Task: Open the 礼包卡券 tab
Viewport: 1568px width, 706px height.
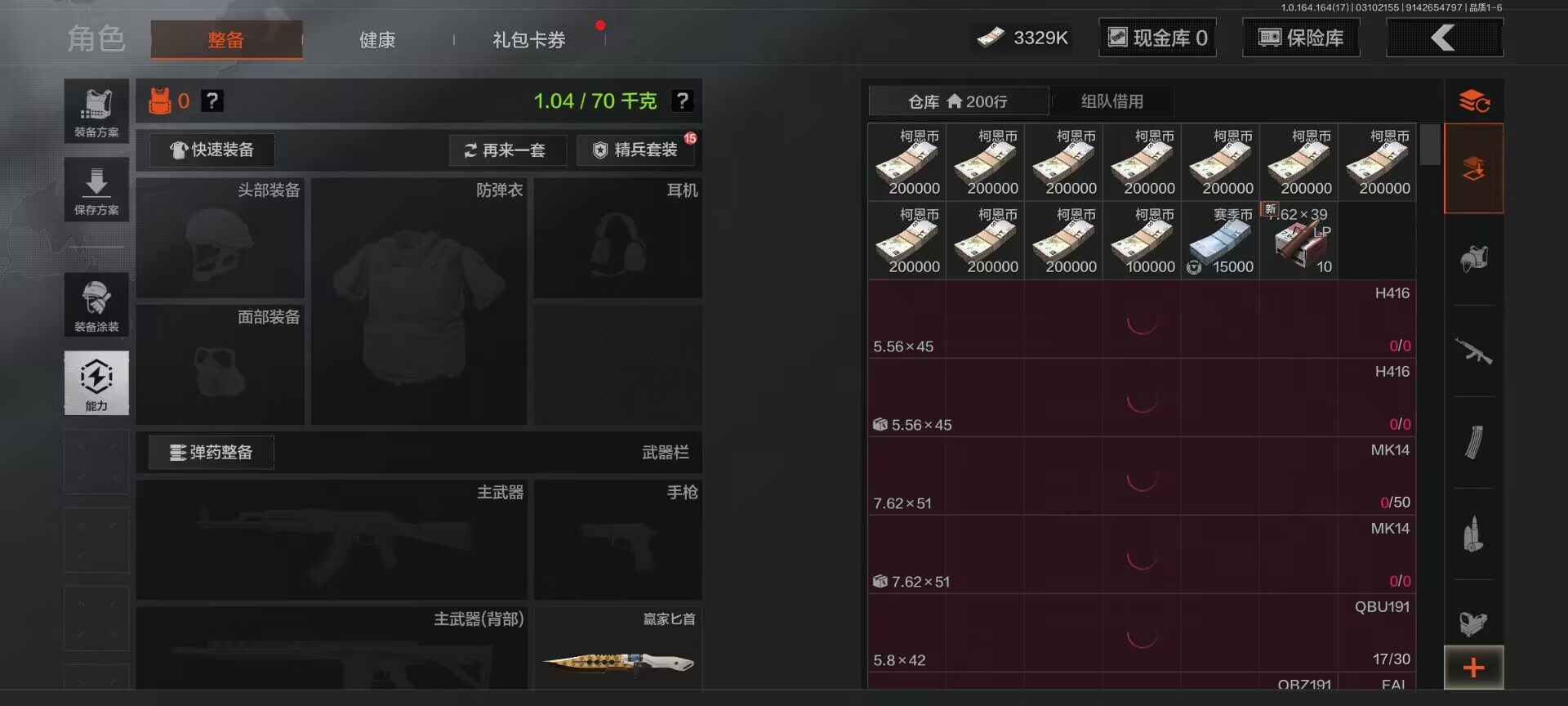Action: [x=529, y=39]
